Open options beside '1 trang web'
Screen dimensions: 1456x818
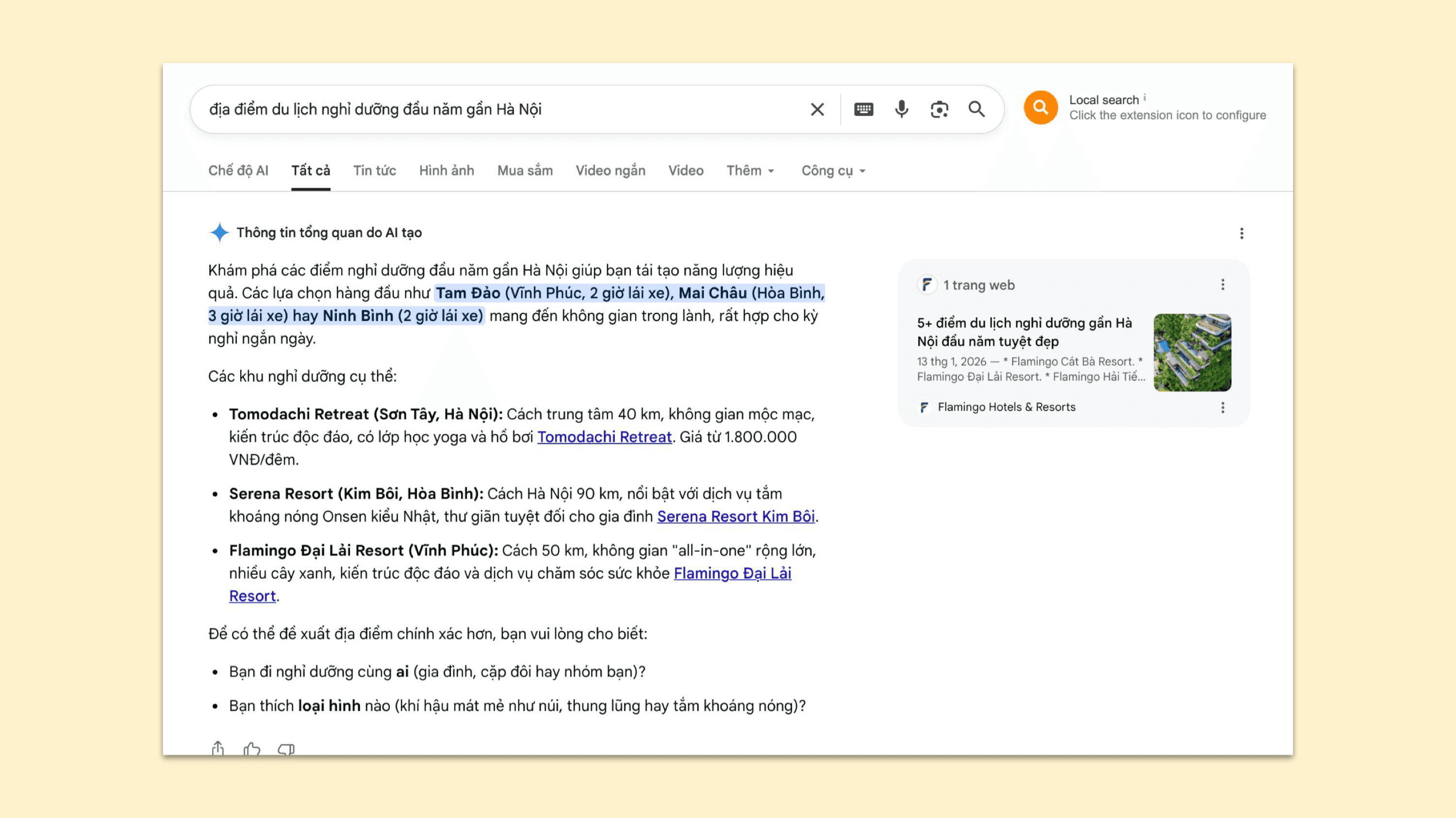pyautogui.click(x=1223, y=285)
